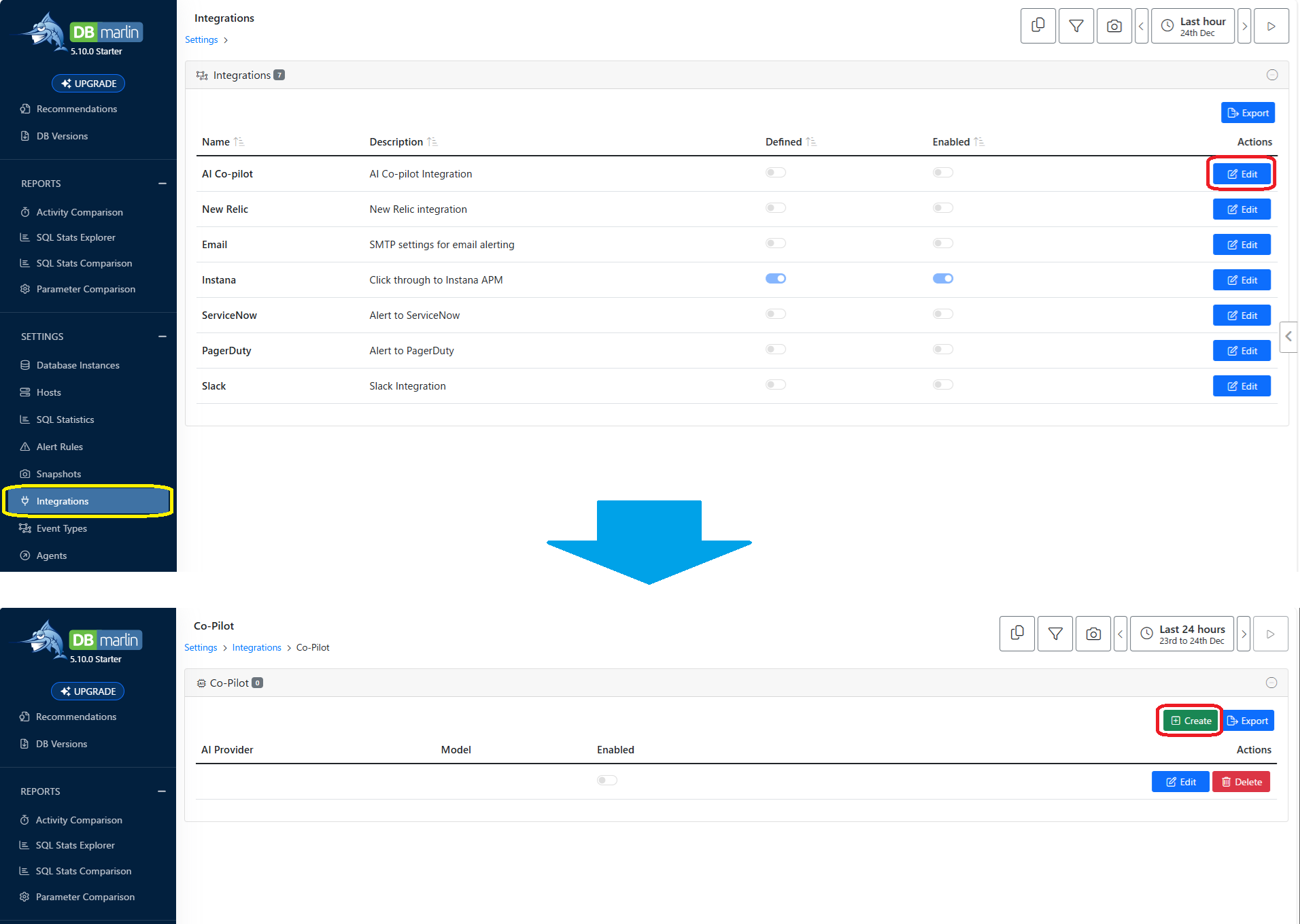Go to previous period left of Last hour
The image size is (1300, 924).
(x=1141, y=26)
